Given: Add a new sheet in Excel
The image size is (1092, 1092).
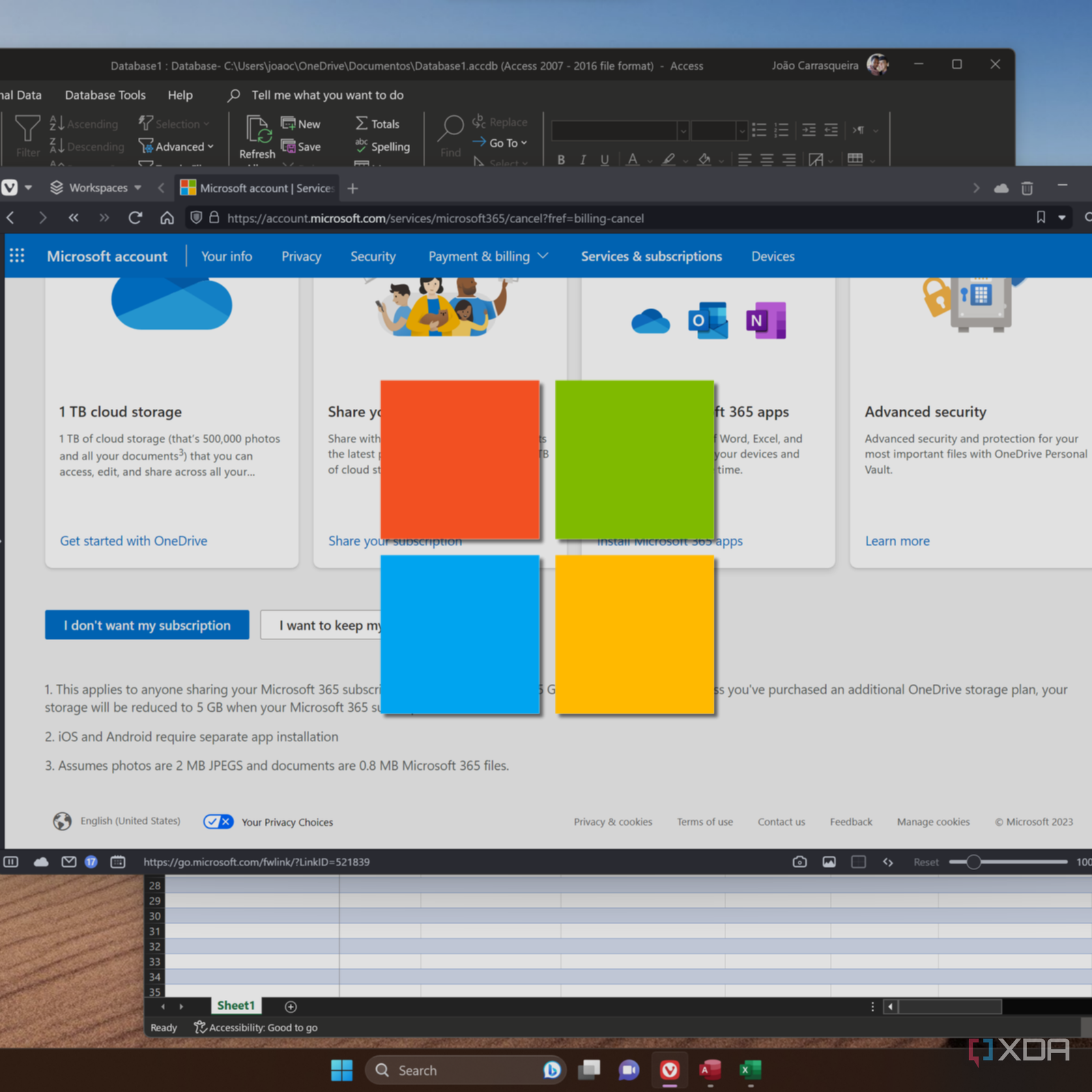Looking at the screenshot, I should (291, 1007).
